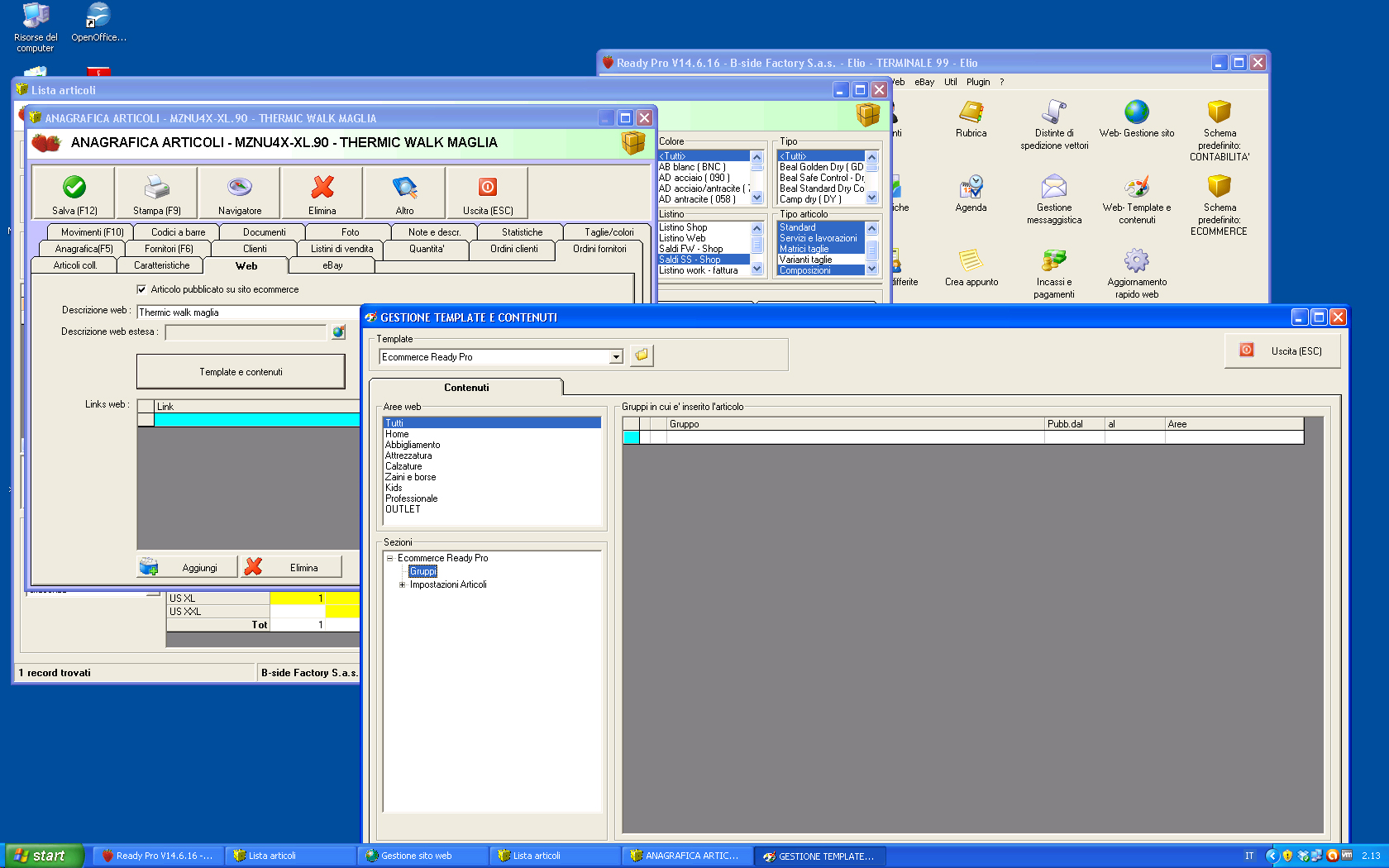Click the Aggiungi button

pyautogui.click(x=188, y=567)
